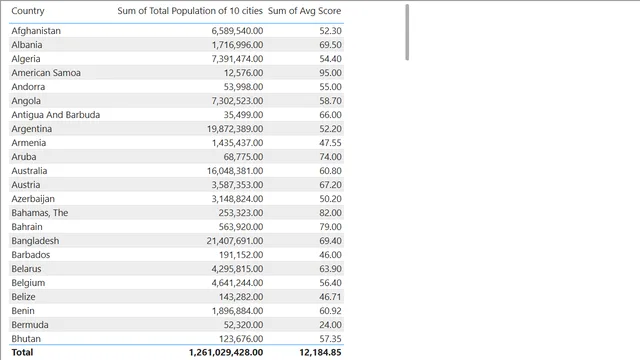Screen dimensions: 640x360
Task: Select the Bangladesh country cell
Action: [x=35, y=241]
